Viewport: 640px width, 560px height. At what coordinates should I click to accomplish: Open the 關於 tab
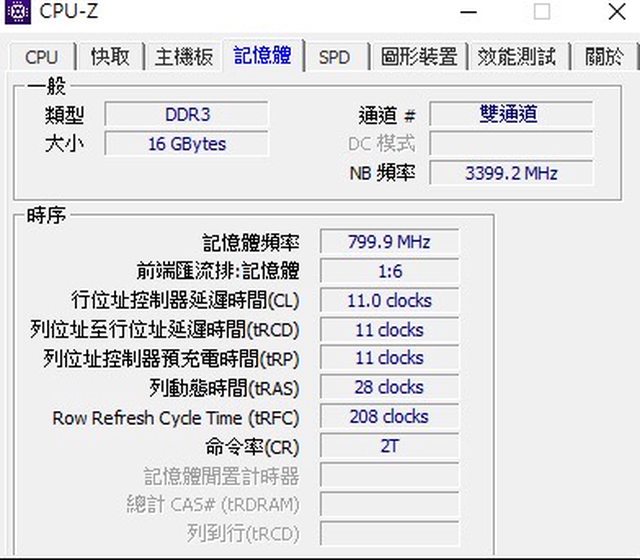coord(604,57)
